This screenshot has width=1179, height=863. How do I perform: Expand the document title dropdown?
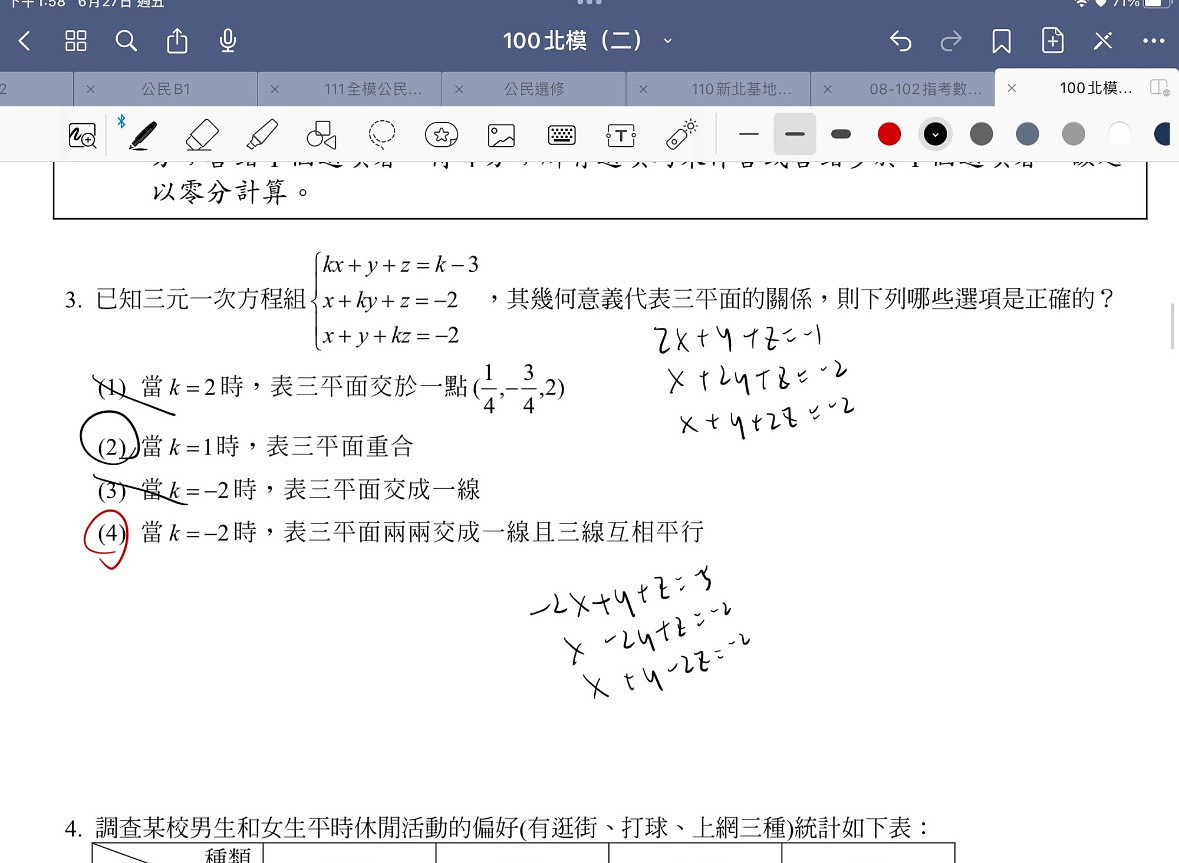click(x=667, y=41)
